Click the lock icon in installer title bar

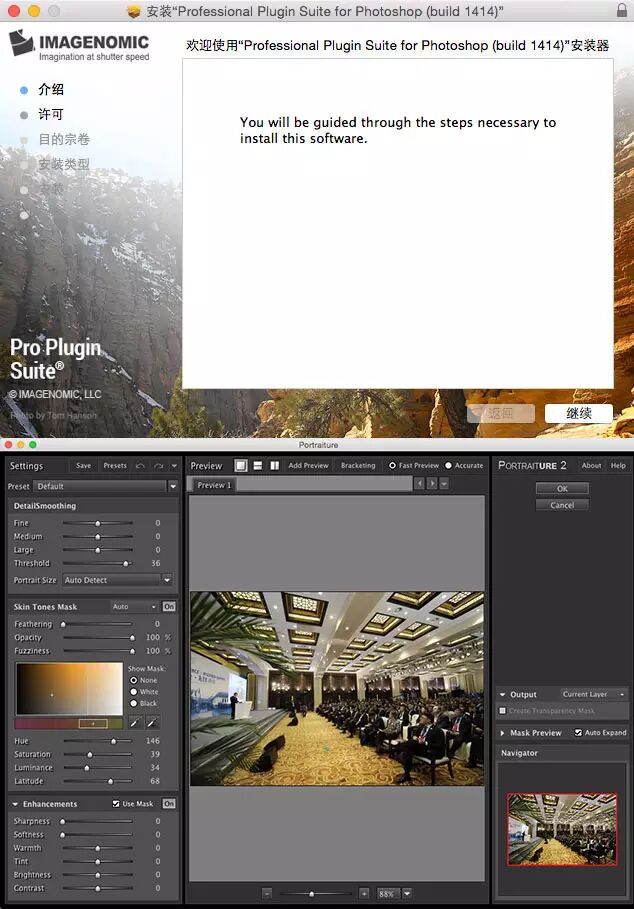(621, 10)
